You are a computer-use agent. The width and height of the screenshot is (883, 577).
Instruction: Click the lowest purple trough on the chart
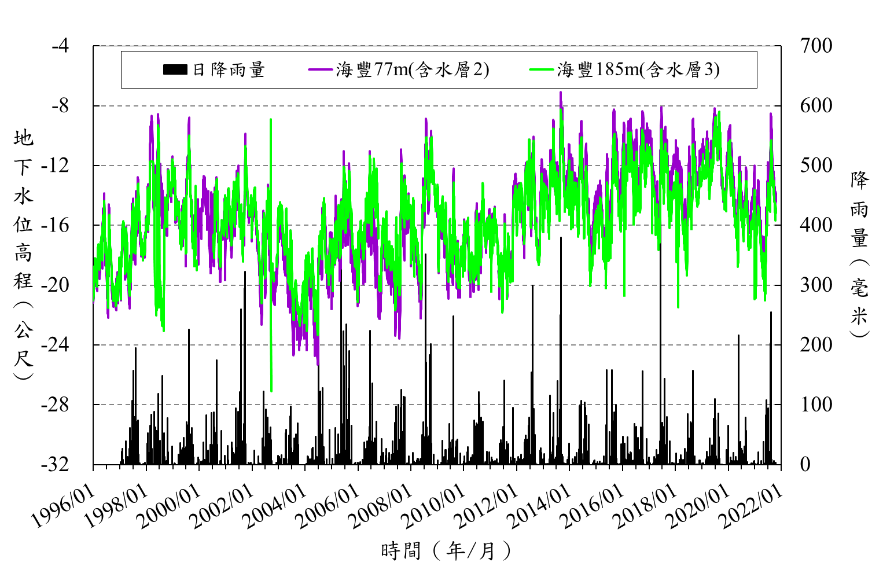317,363
